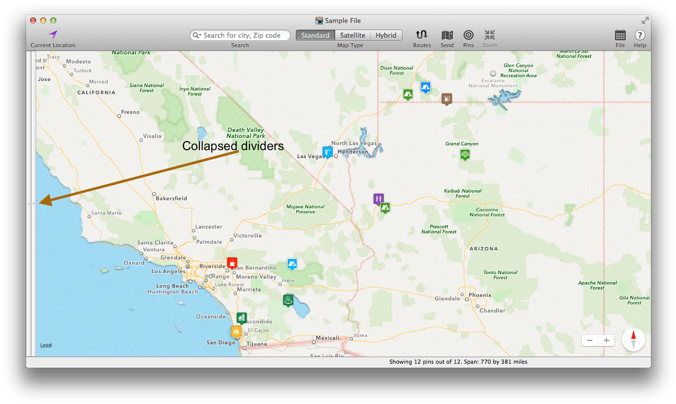Open the Pins tool
The height and width of the screenshot is (404, 676).
tap(468, 34)
